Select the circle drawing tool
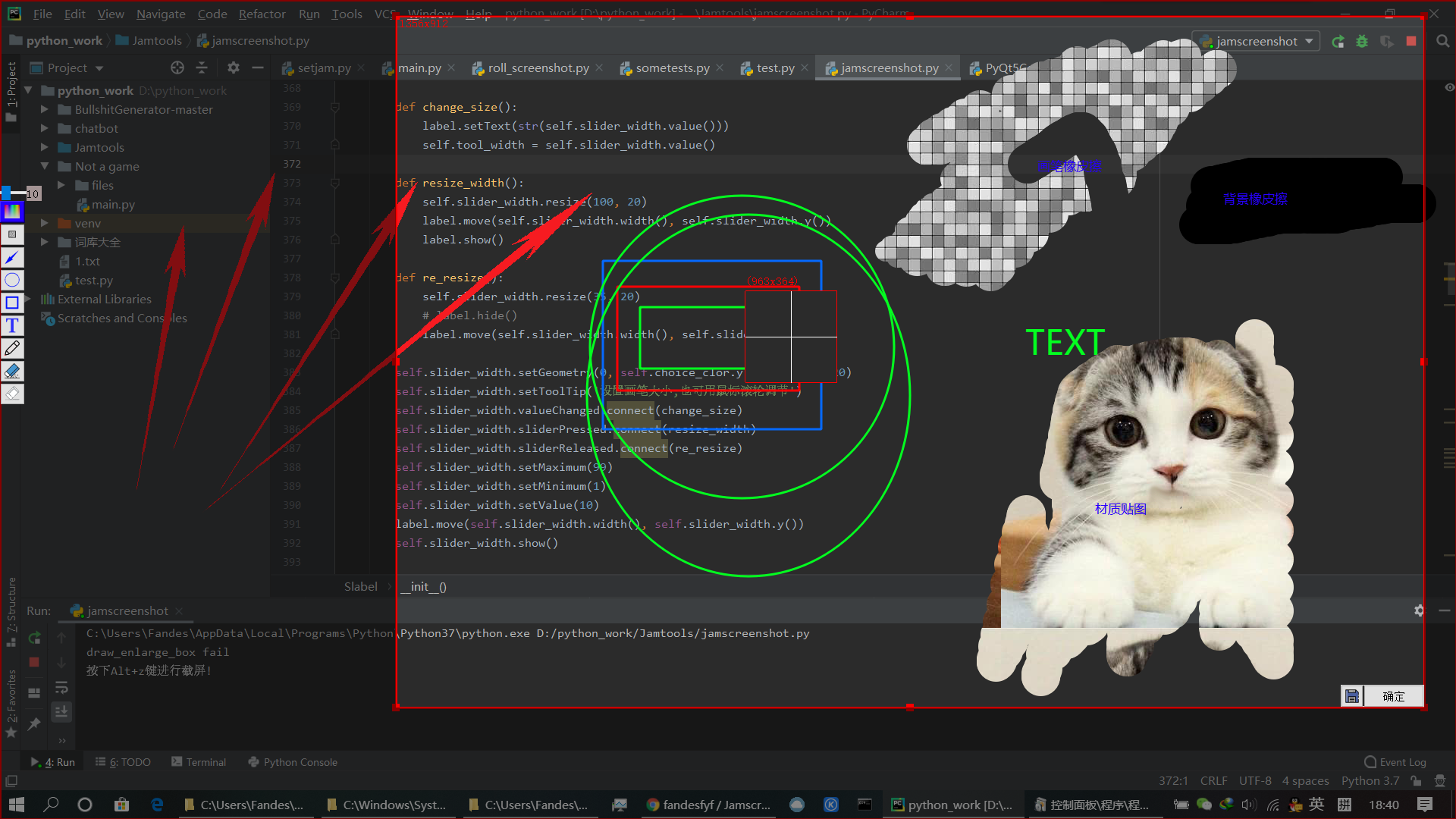This screenshot has width=1456, height=819. (12, 281)
